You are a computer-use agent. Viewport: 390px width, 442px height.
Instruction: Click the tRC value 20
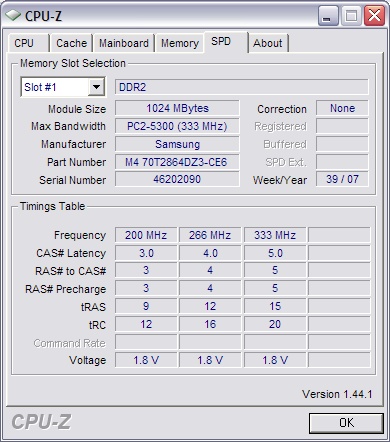(x=275, y=324)
